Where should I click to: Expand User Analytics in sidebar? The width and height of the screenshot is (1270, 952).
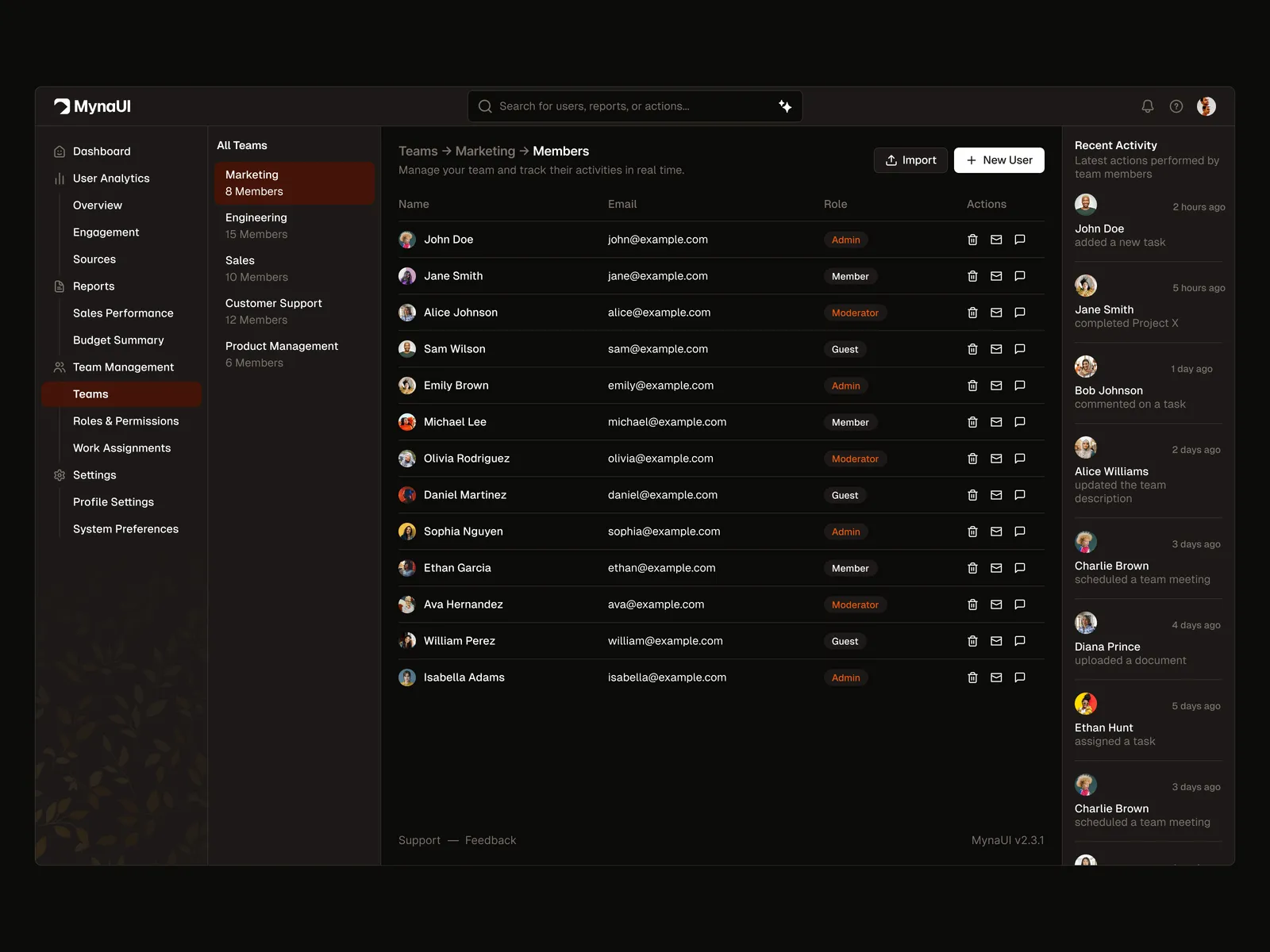point(111,178)
